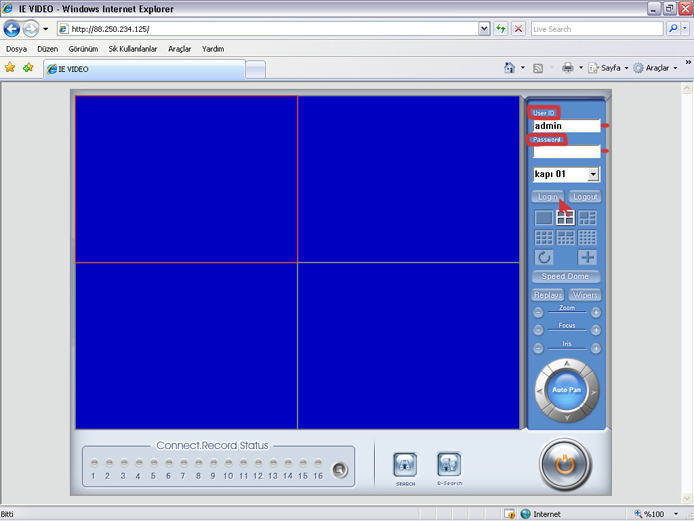Select the ten-camera layout icon
The image size is (694, 521).
click(x=565, y=237)
